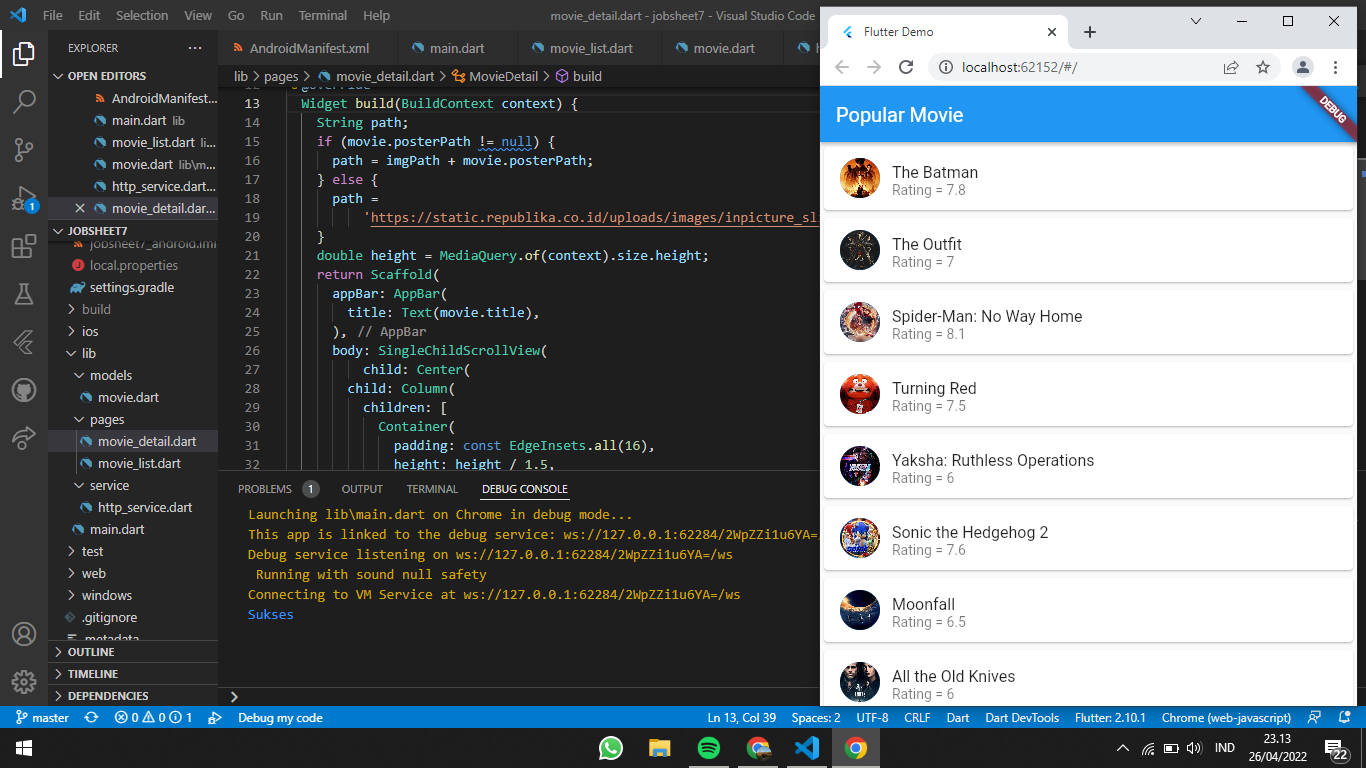Image resolution: width=1366 pixels, height=768 pixels.
Task: Open the Testing flask icon
Action: click(x=24, y=294)
